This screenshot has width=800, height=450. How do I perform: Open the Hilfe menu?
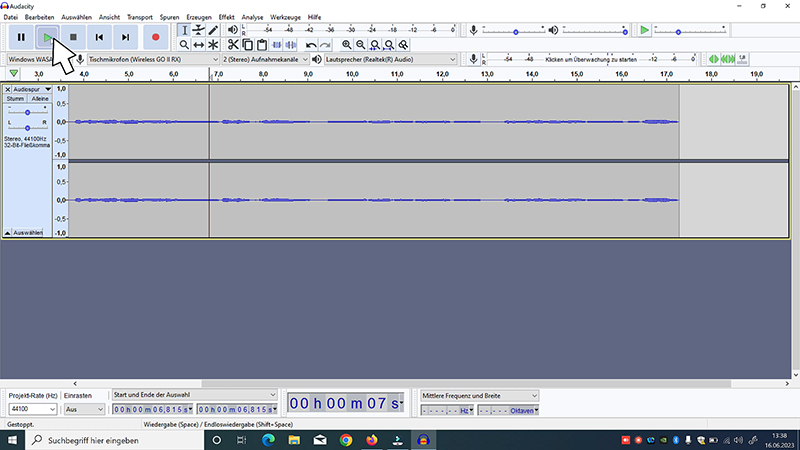point(314,17)
